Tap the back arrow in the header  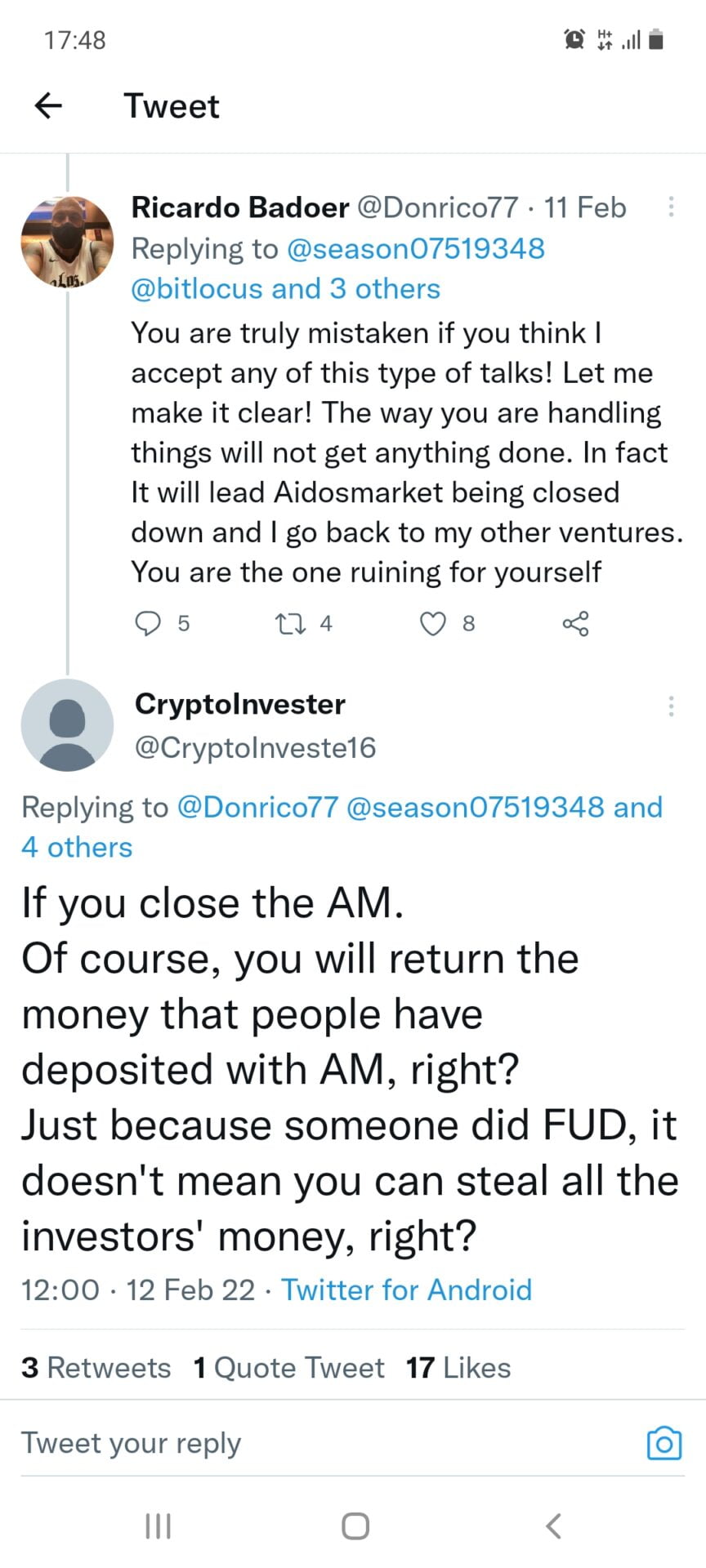pos(49,105)
